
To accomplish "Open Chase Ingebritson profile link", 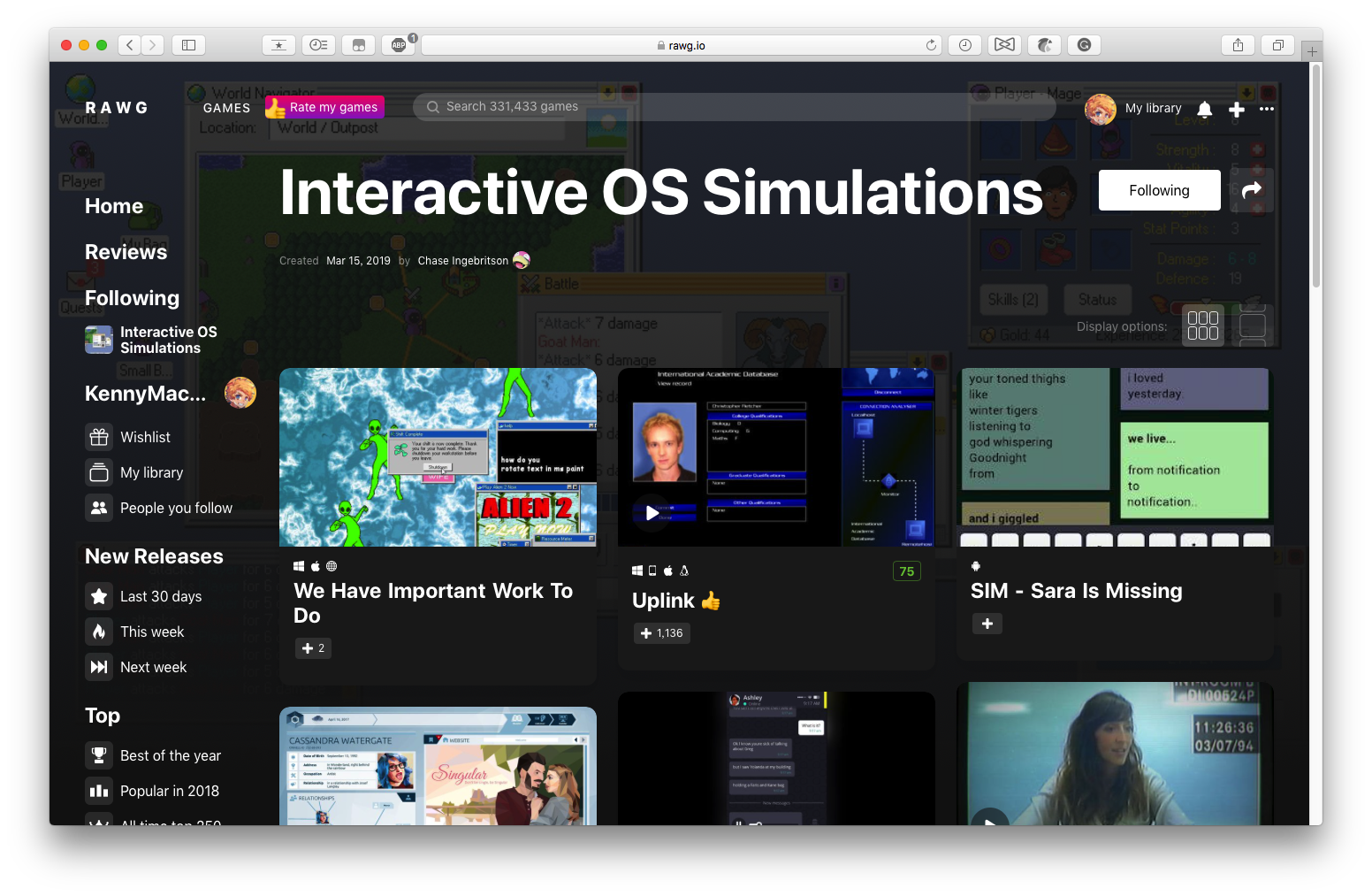I will (x=463, y=261).
